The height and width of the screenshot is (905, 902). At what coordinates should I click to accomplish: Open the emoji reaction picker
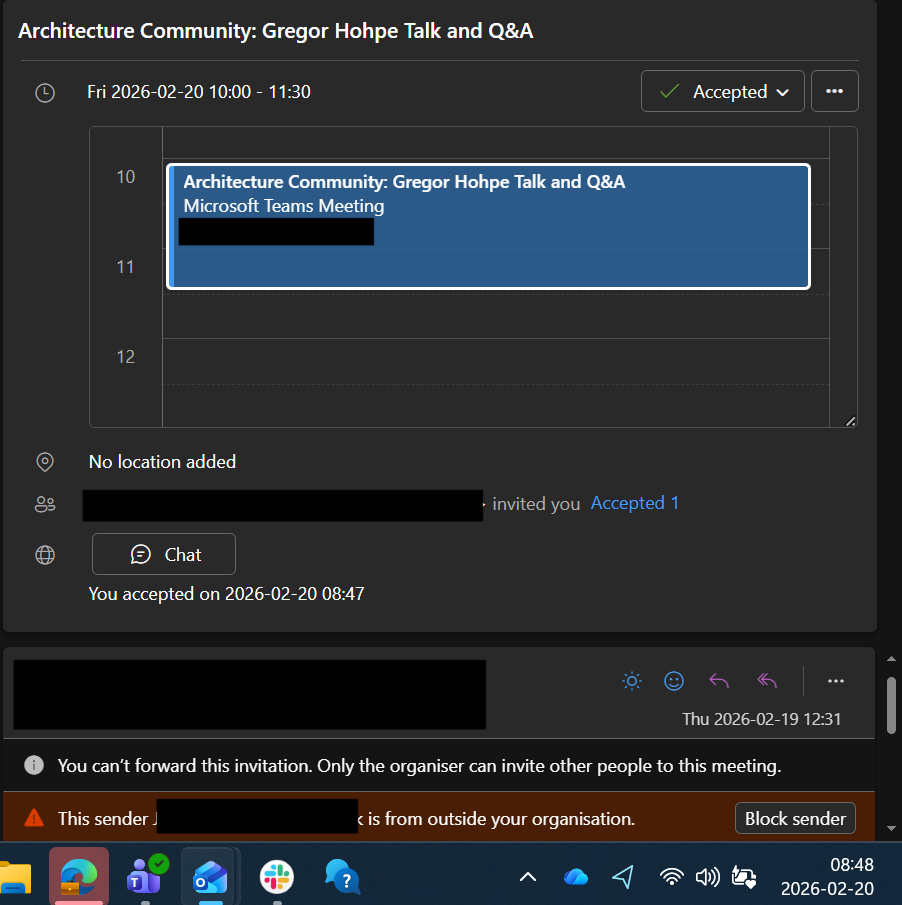675,681
